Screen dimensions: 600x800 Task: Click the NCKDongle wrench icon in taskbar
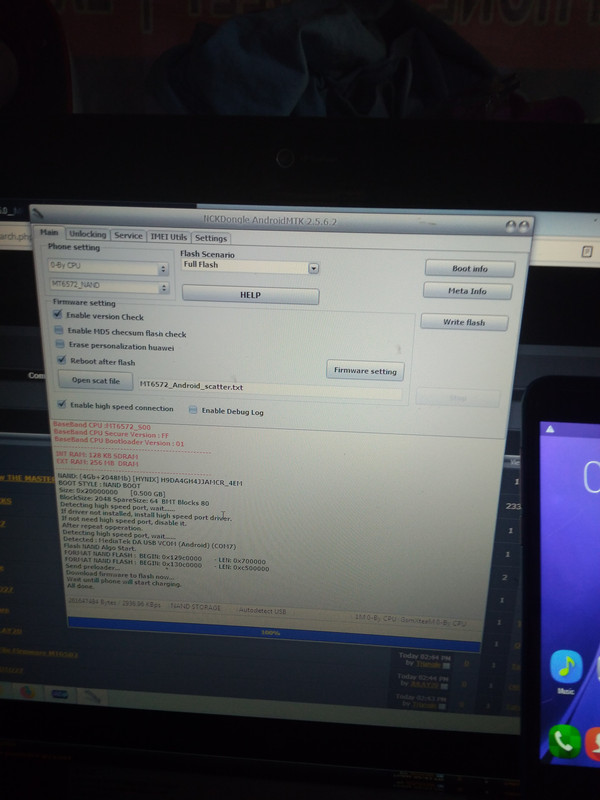(x=91, y=696)
